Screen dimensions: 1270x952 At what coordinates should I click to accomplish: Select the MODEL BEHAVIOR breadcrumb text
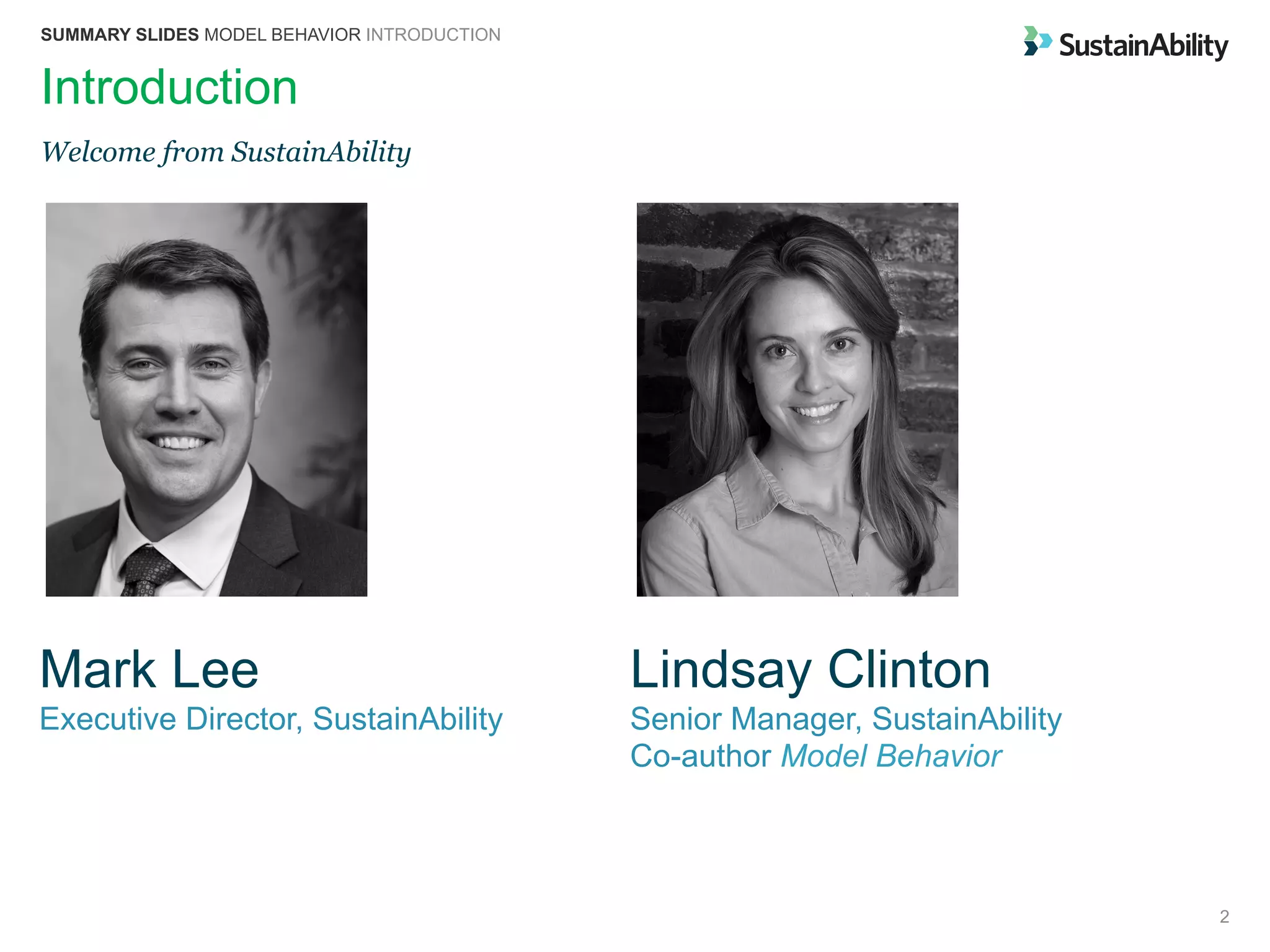[282, 35]
